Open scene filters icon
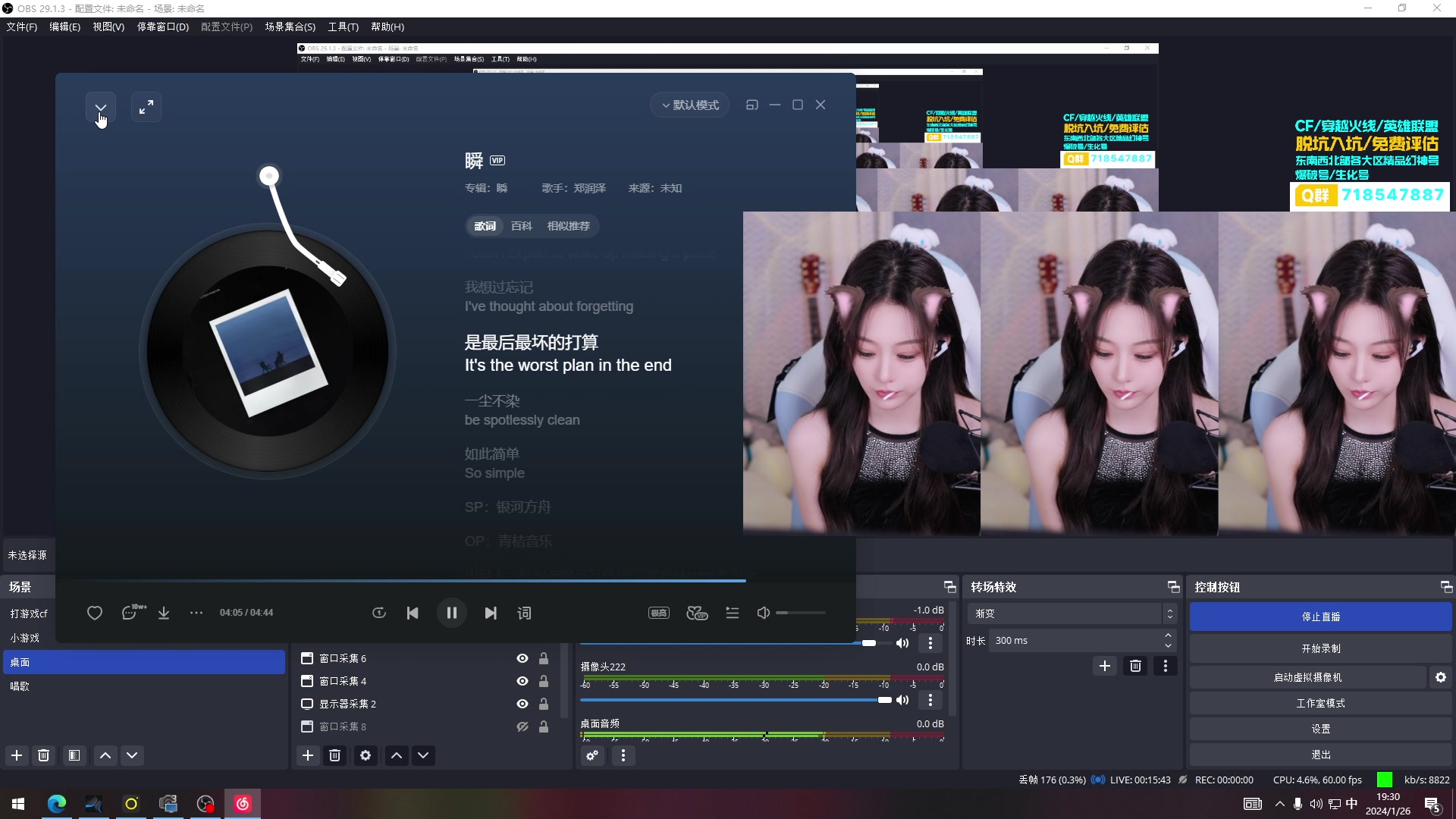 coord(74,755)
